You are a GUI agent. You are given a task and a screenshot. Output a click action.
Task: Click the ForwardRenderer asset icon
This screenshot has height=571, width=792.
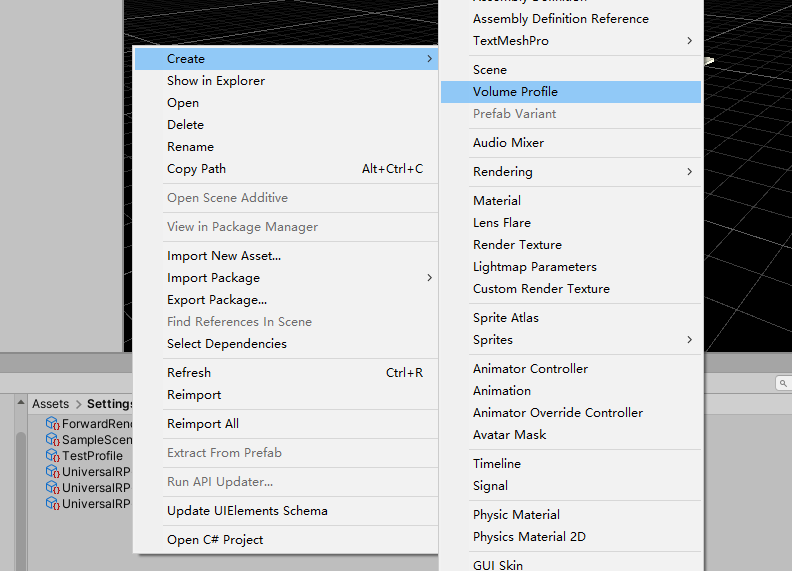(x=53, y=423)
